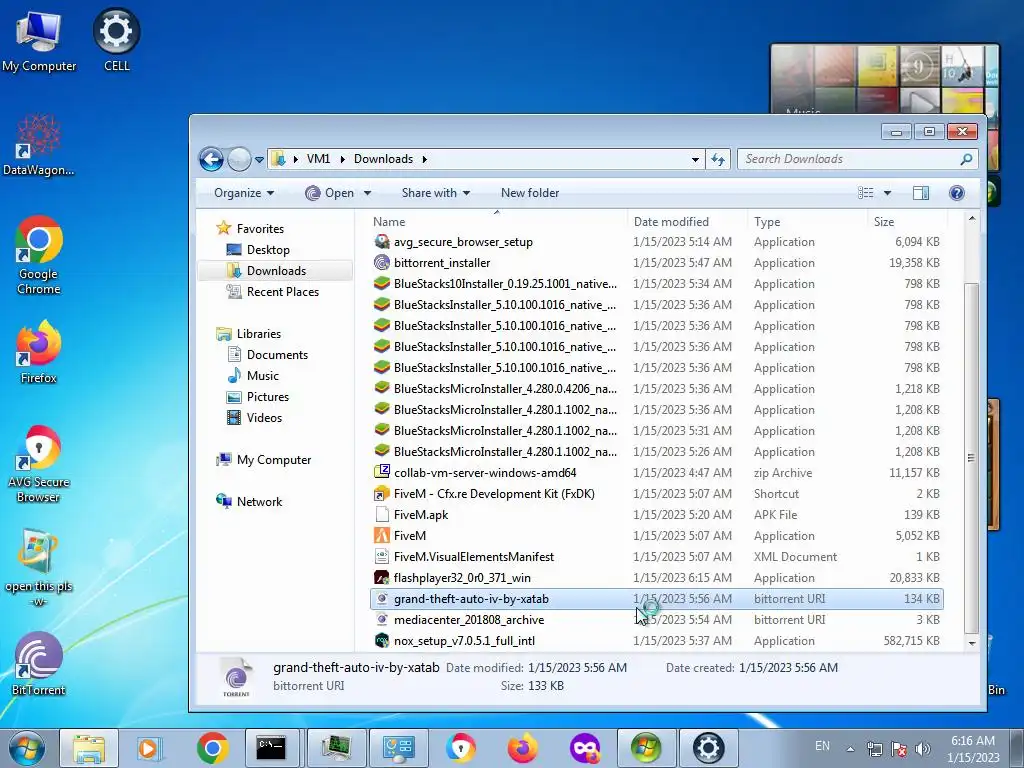Open CELL desktop icon
The width and height of the screenshot is (1024, 768).
117,40
